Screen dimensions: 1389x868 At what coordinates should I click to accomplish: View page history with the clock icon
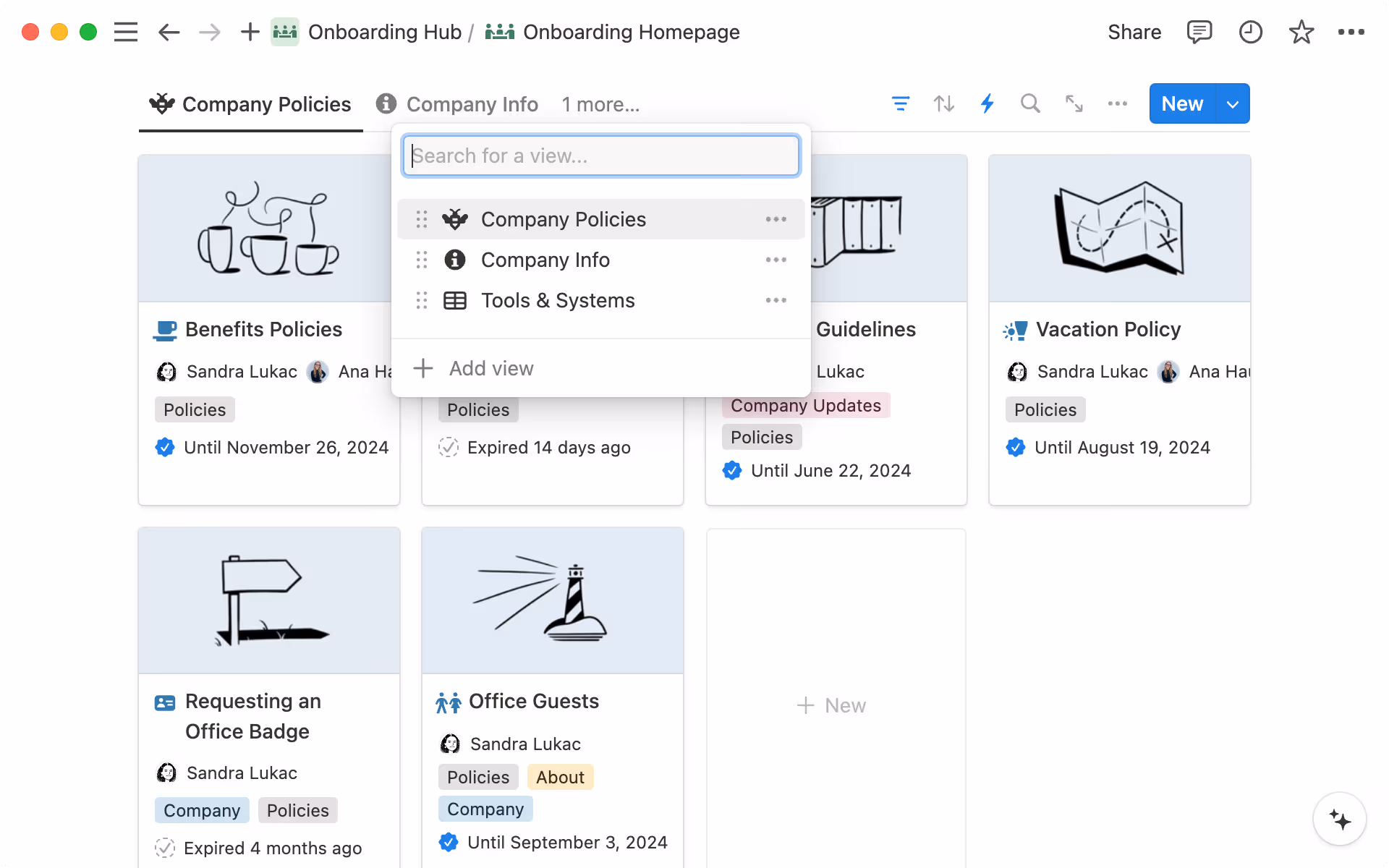[1251, 32]
